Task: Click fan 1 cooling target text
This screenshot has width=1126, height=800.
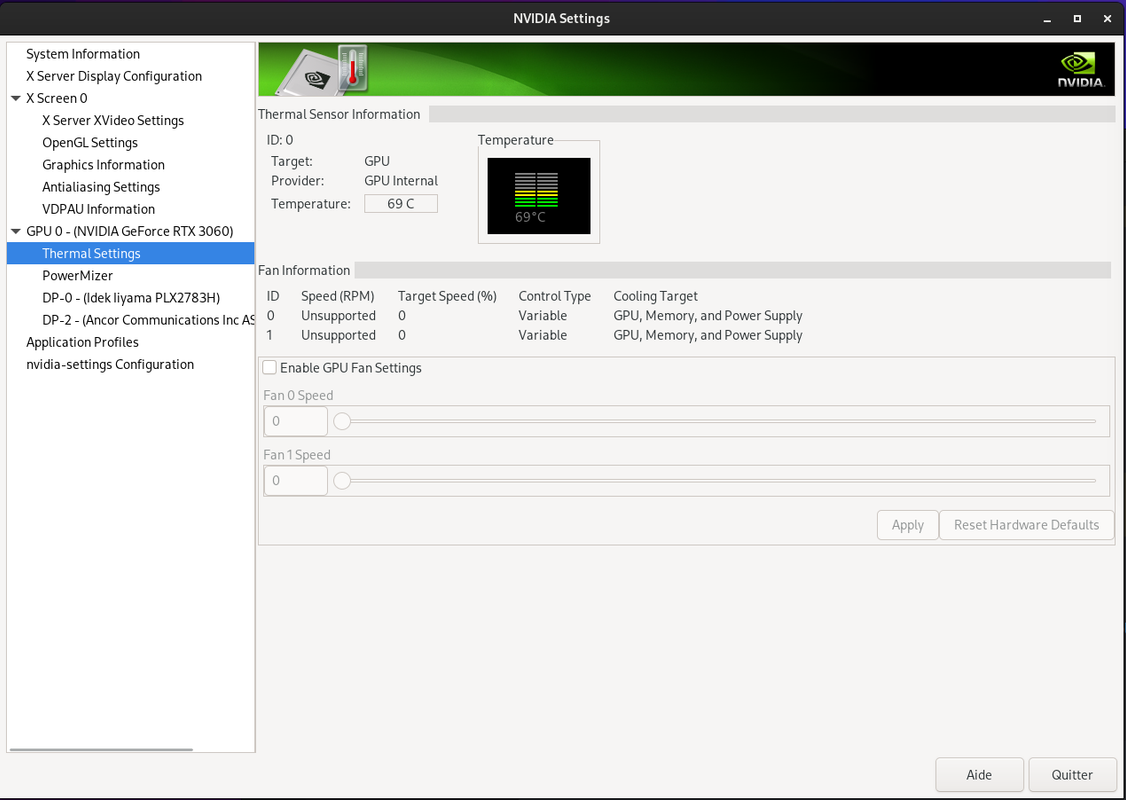Action: pyautogui.click(x=708, y=335)
